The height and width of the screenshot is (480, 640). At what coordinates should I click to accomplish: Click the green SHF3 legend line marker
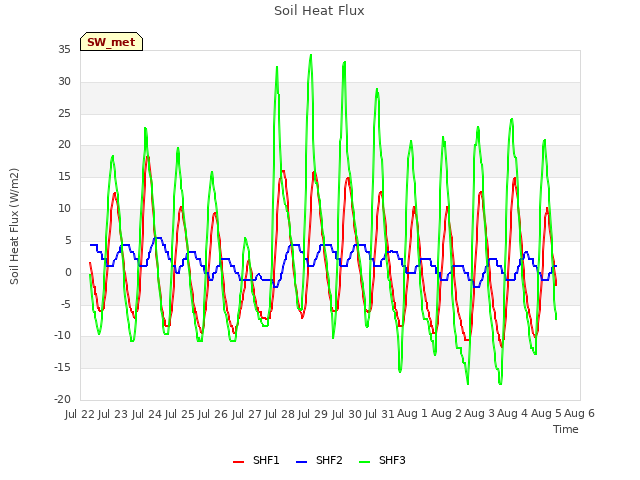pyautogui.click(x=364, y=462)
